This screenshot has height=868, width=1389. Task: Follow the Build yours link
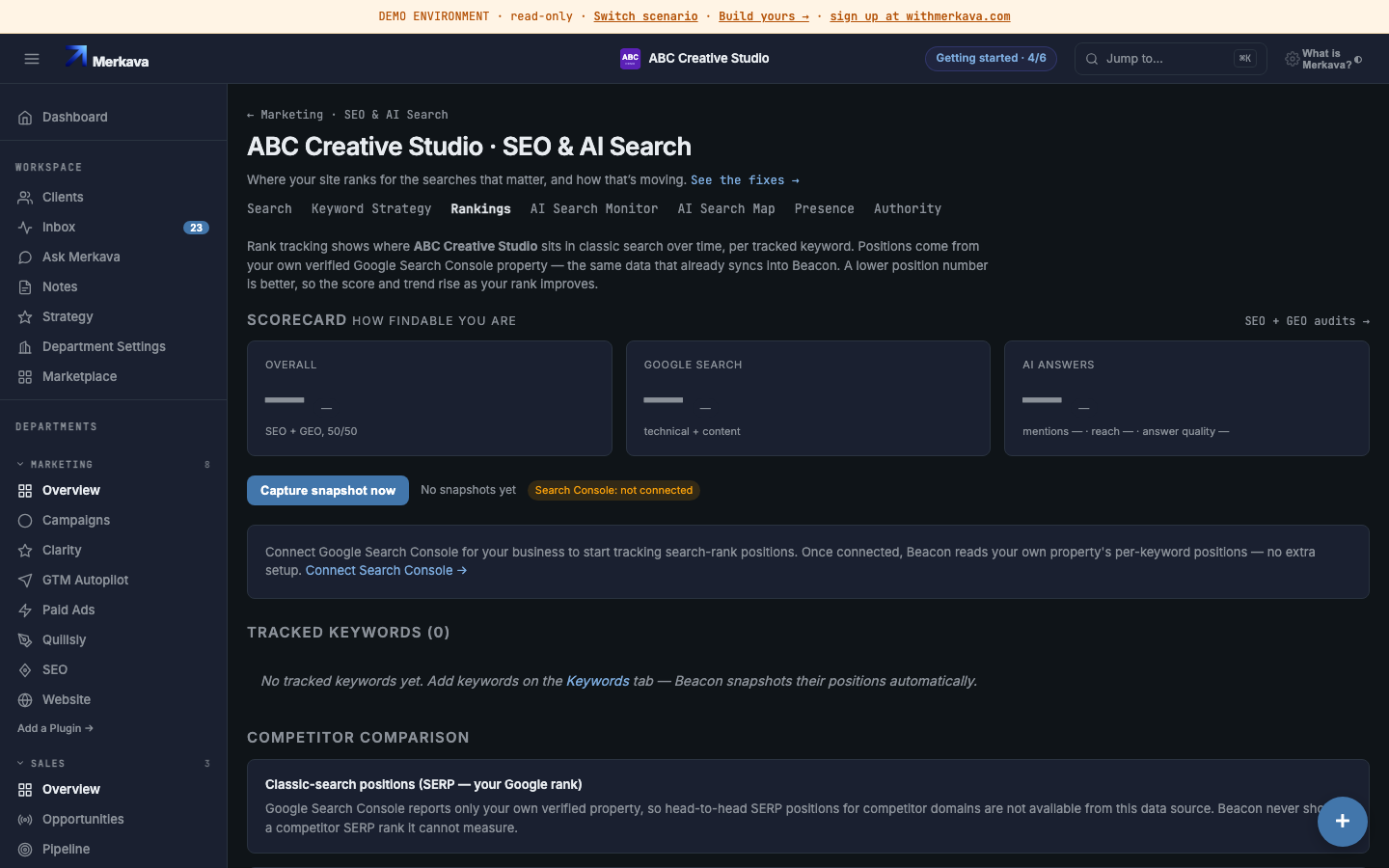(764, 16)
